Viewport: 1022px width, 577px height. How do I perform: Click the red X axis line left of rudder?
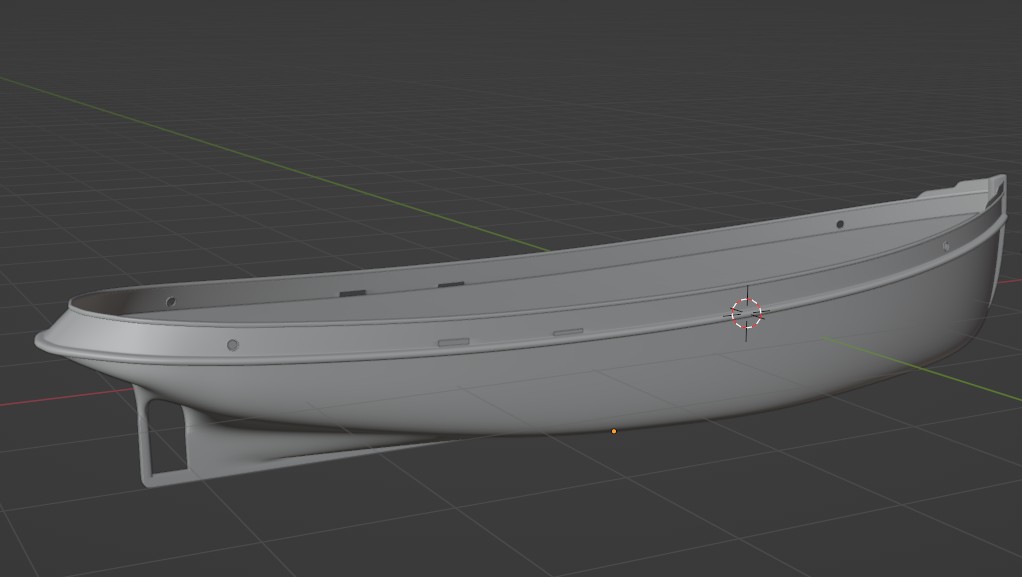point(65,397)
